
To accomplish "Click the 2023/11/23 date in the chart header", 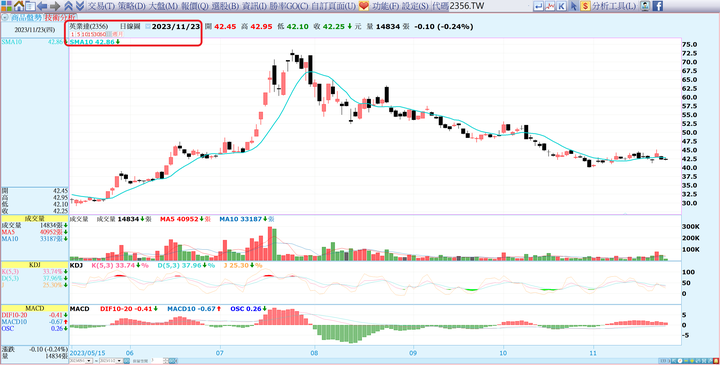I will click(x=175, y=27).
